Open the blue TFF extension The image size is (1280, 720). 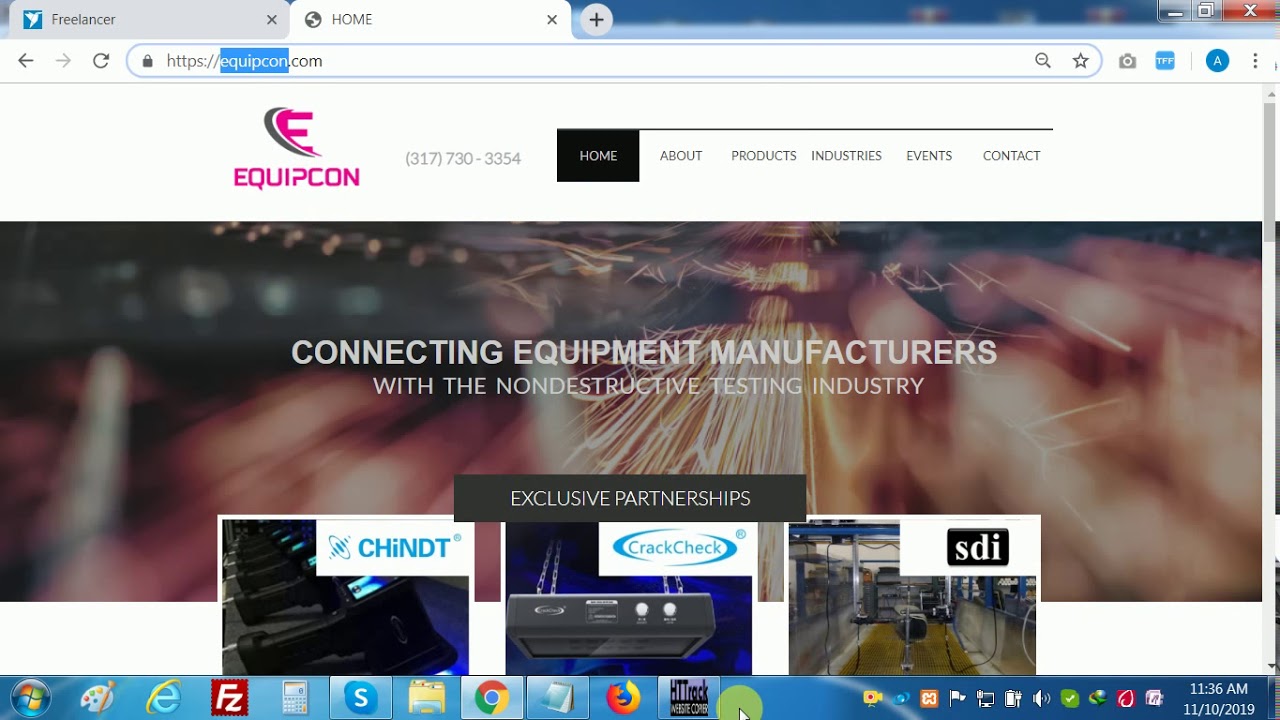[x=1165, y=61]
